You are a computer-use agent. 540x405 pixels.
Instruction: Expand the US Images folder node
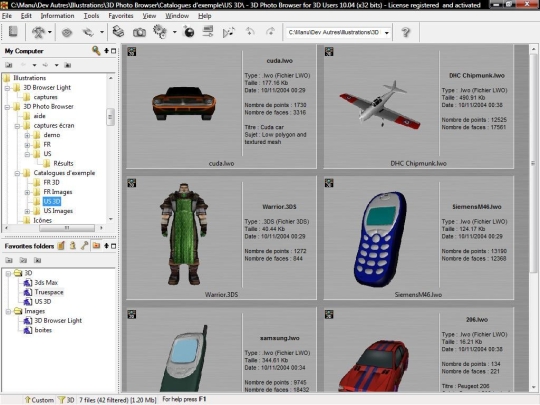tap(27, 211)
